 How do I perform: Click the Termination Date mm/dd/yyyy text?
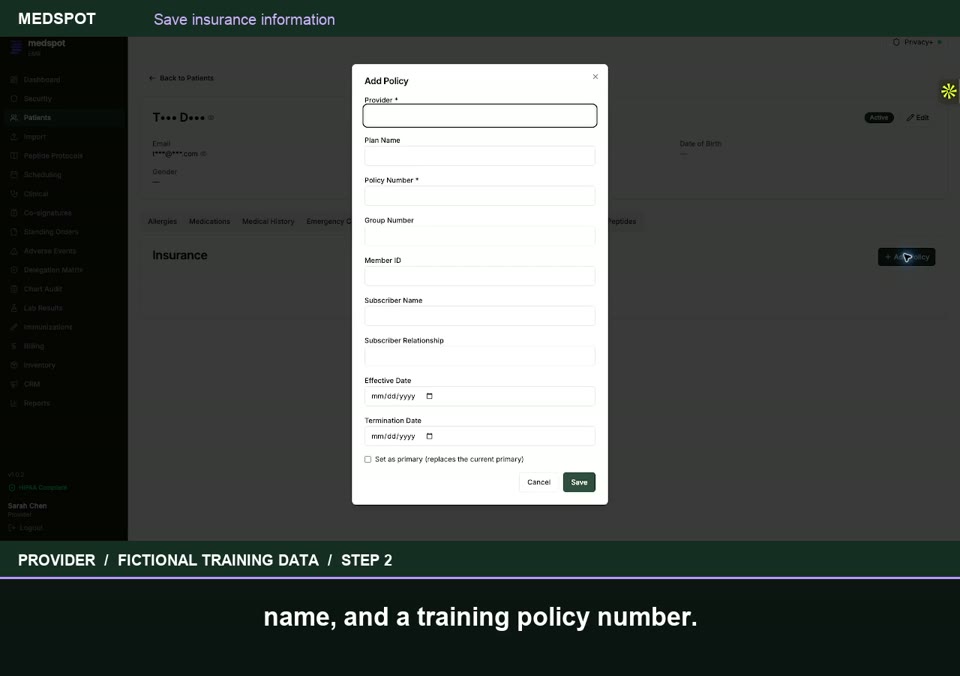[x=393, y=436]
